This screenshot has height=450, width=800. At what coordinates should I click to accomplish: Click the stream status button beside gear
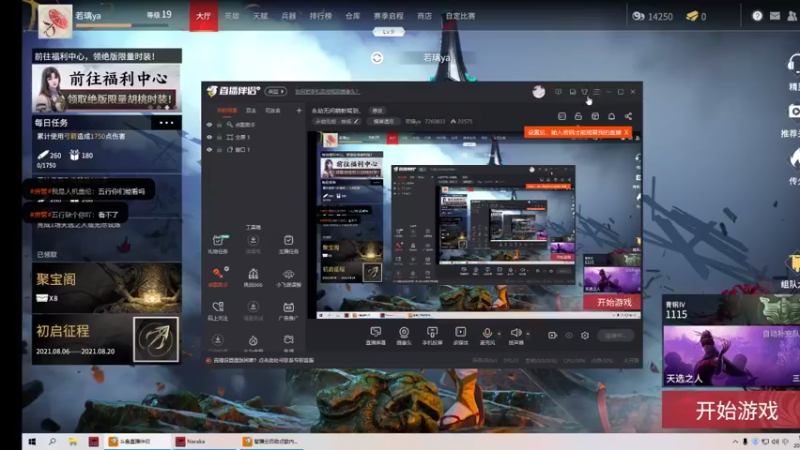pos(615,336)
